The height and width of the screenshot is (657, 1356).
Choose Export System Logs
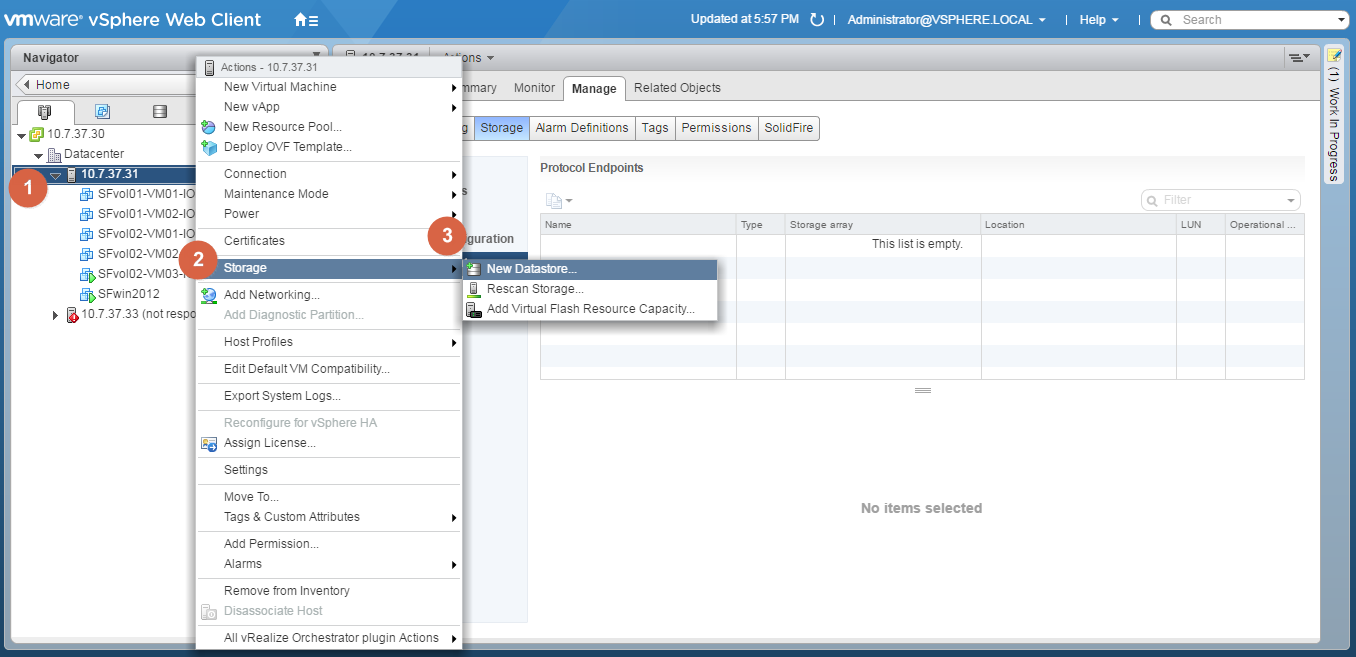tap(329, 396)
